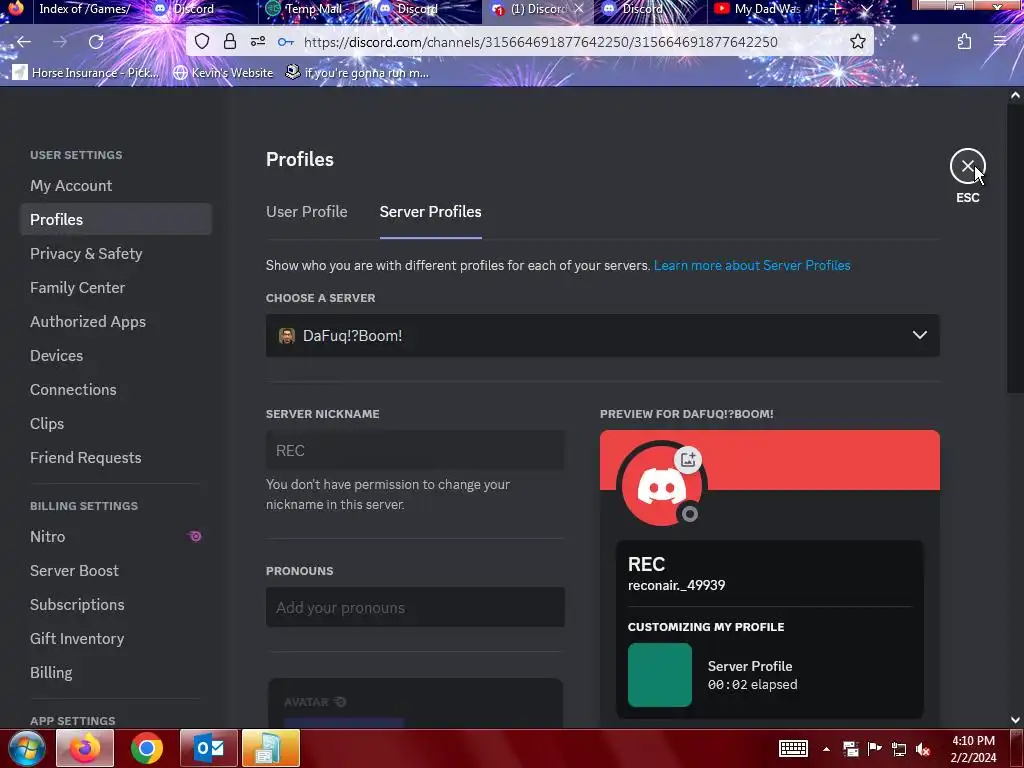Open Gift Inventory settings
The height and width of the screenshot is (768, 1024).
[77, 638]
